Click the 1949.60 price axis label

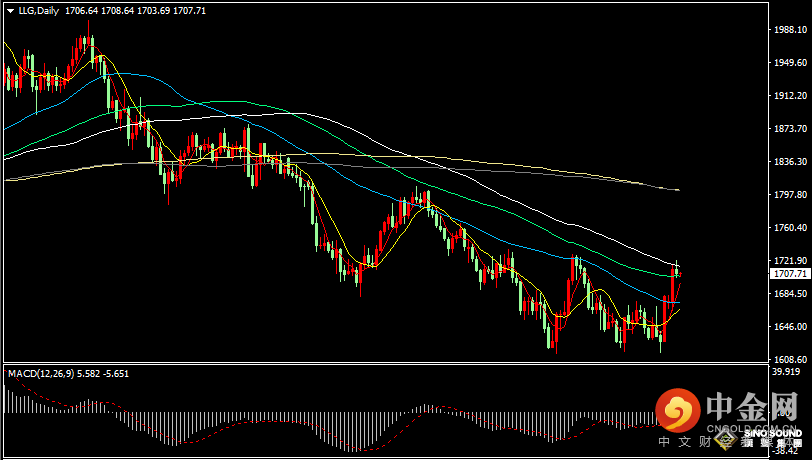point(791,63)
